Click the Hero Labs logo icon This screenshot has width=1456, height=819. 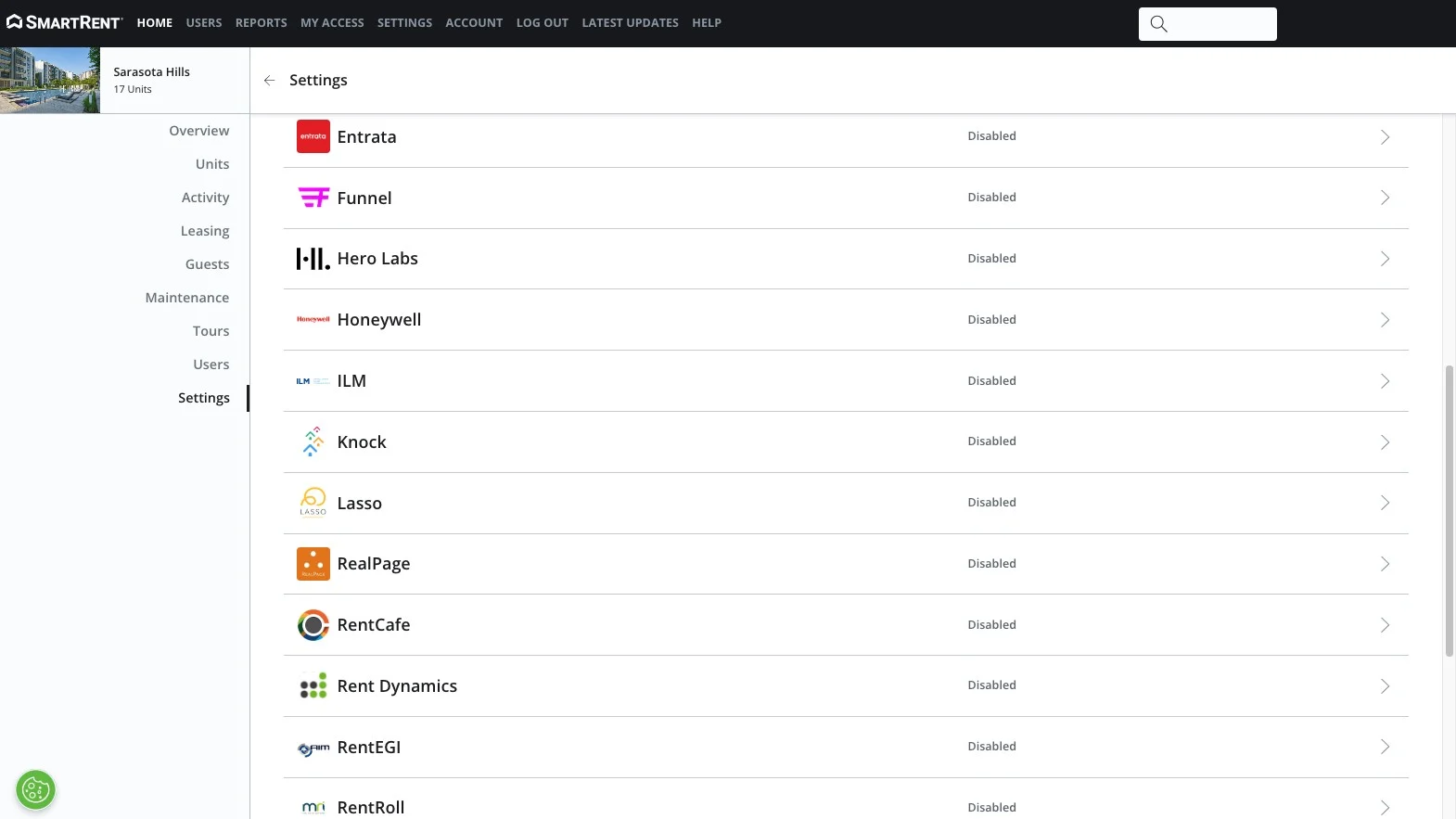[313, 259]
